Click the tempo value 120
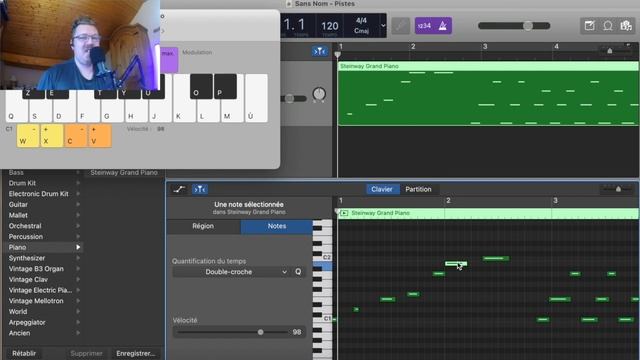Viewport: 640px width, 360px height. [330, 26]
